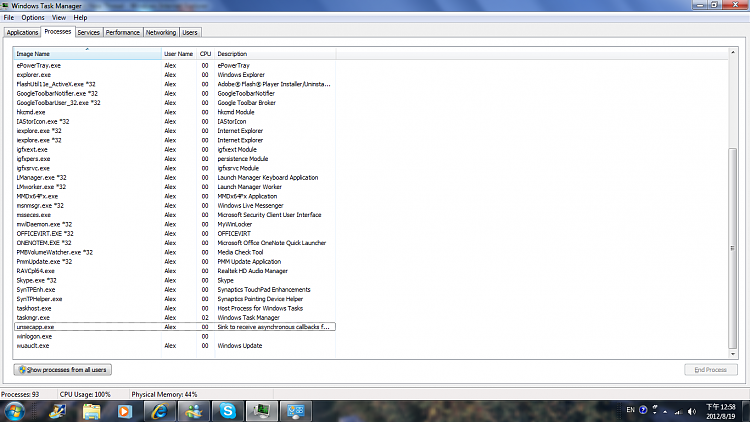Switch to the Applications tab
Screen dimensions: 750x422
point(22,33)
